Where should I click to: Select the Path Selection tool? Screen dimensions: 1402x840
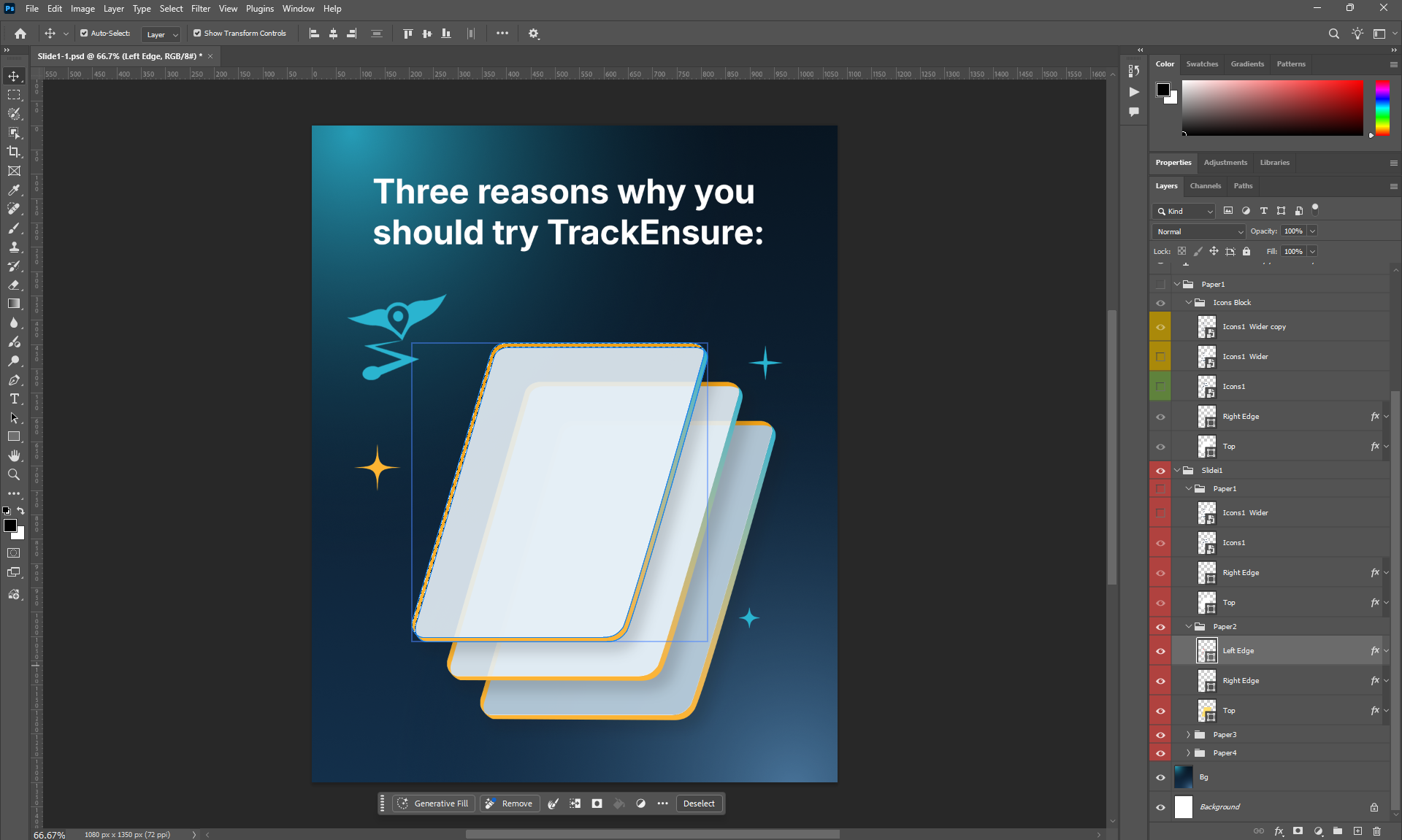14,417
